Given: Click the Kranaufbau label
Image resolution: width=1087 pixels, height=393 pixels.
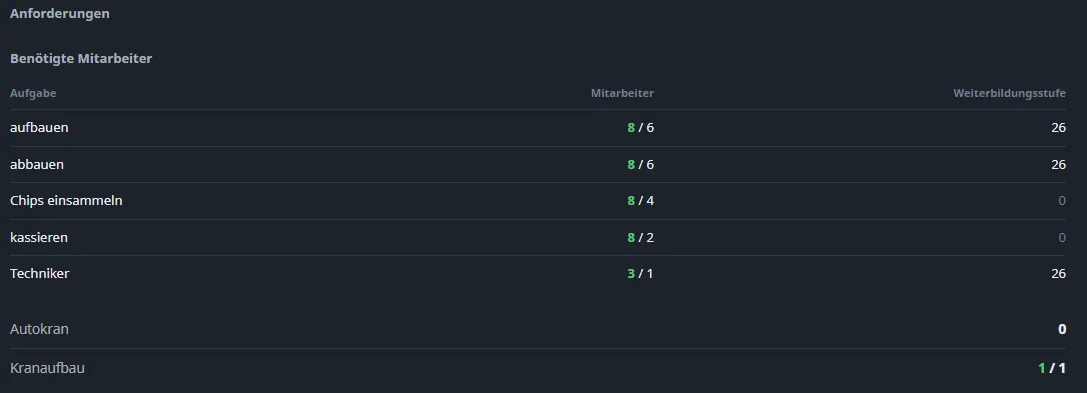Looking at the screenshot, I should coord(47,368).
